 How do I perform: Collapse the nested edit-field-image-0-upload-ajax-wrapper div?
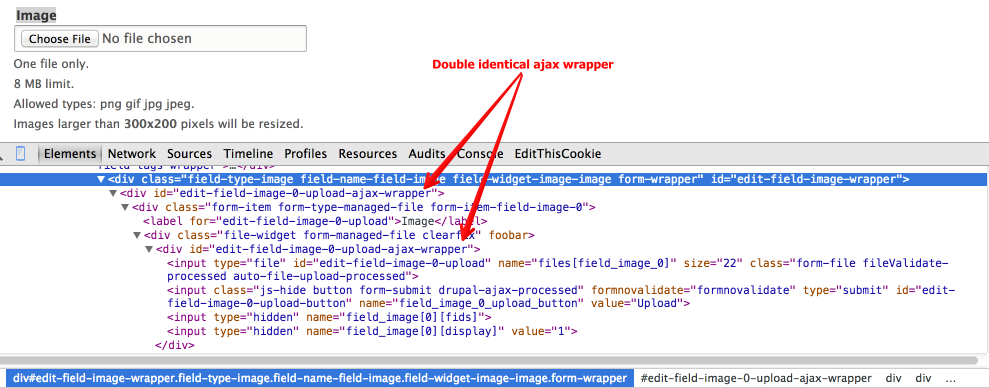[149, 249]
